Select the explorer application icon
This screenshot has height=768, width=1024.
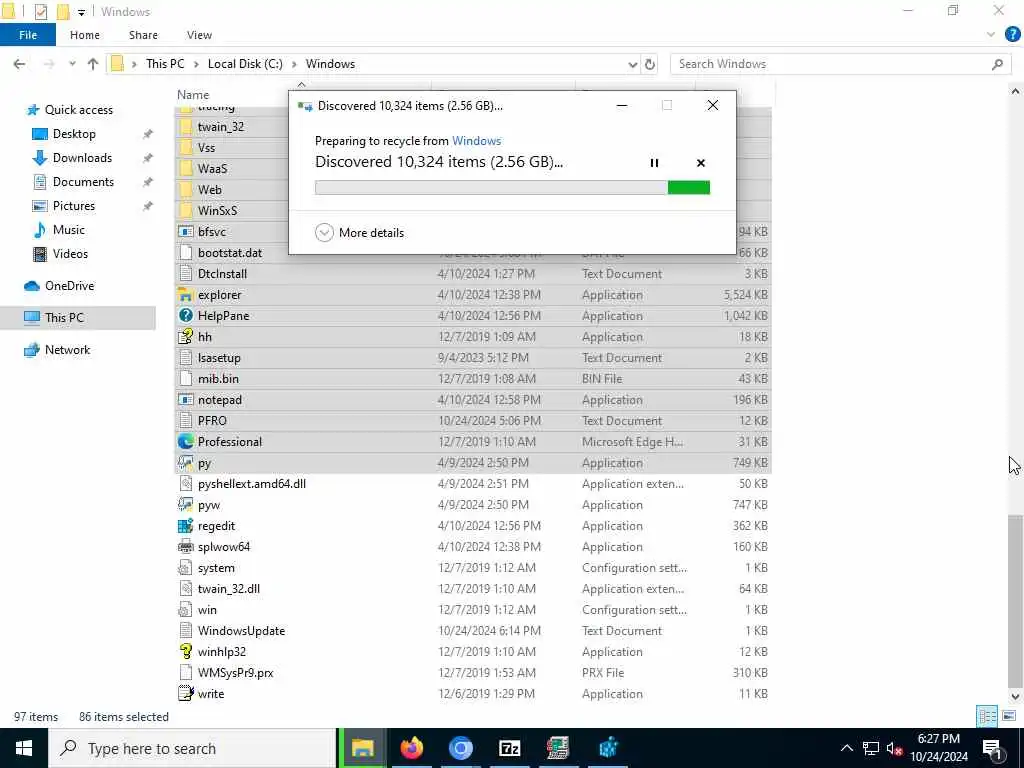186,295
